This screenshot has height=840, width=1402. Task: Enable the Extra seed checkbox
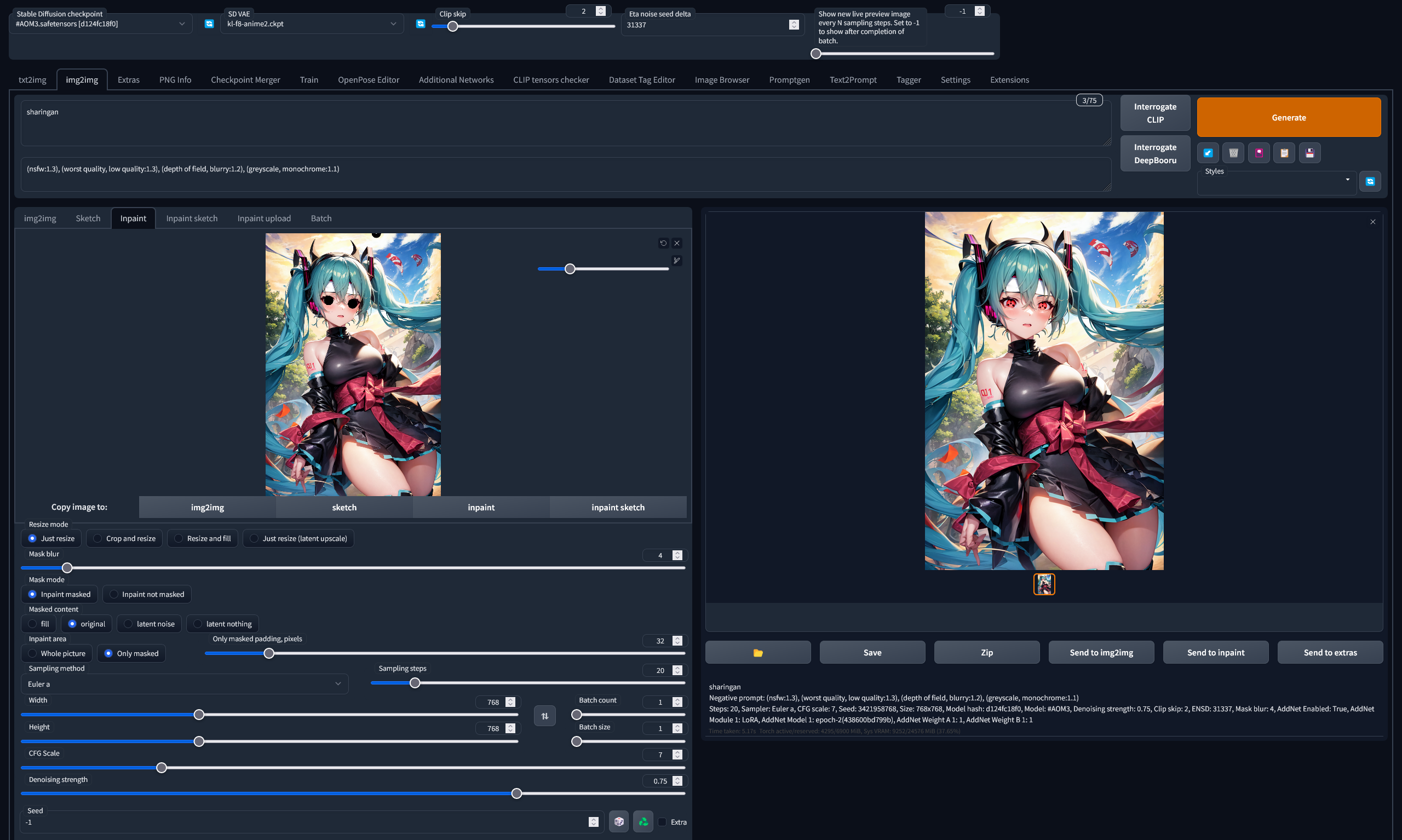(662, 822)
